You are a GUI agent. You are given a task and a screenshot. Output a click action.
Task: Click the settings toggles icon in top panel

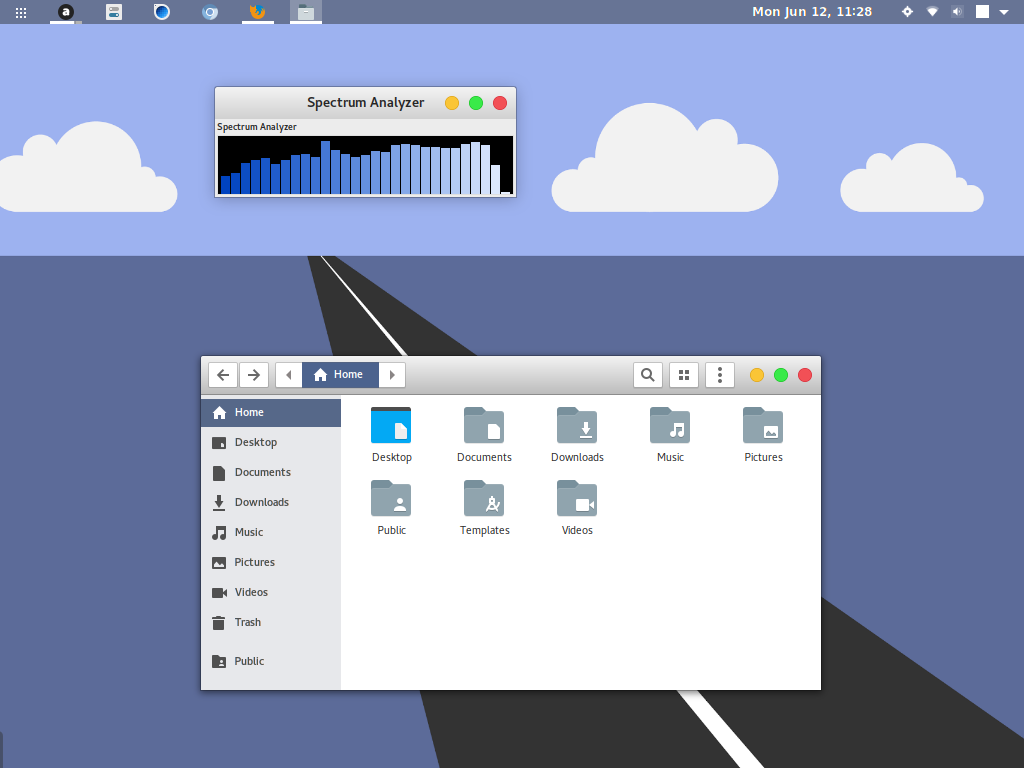click(114, 12)
